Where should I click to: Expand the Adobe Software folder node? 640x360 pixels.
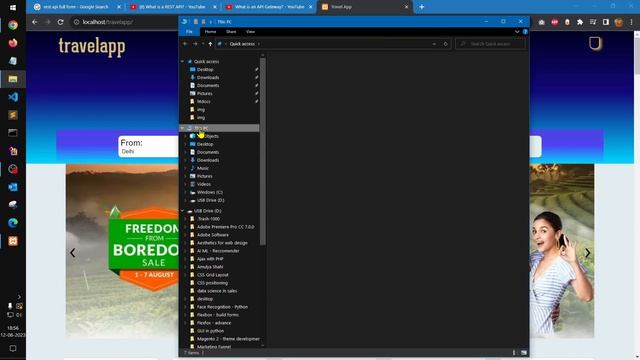(x=186, y=235)
